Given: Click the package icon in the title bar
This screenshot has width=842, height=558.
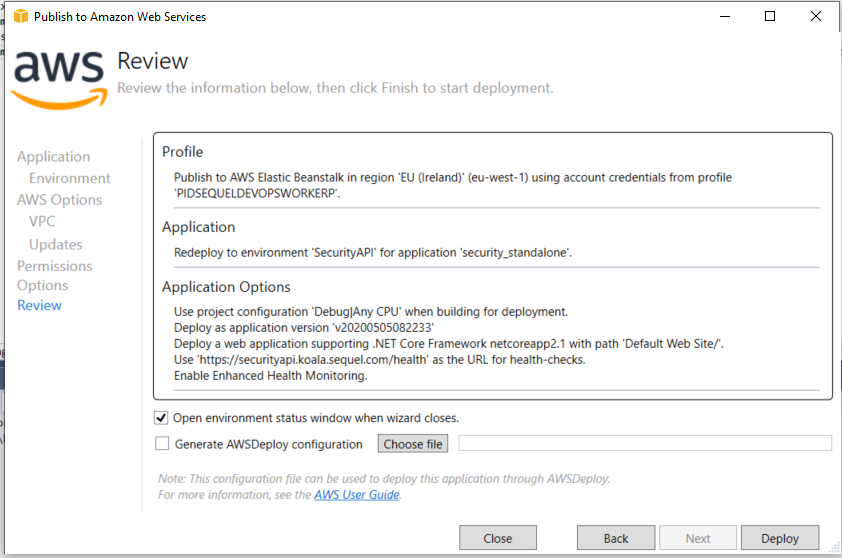Looking at the screenshot, I should tap(20, 17).
